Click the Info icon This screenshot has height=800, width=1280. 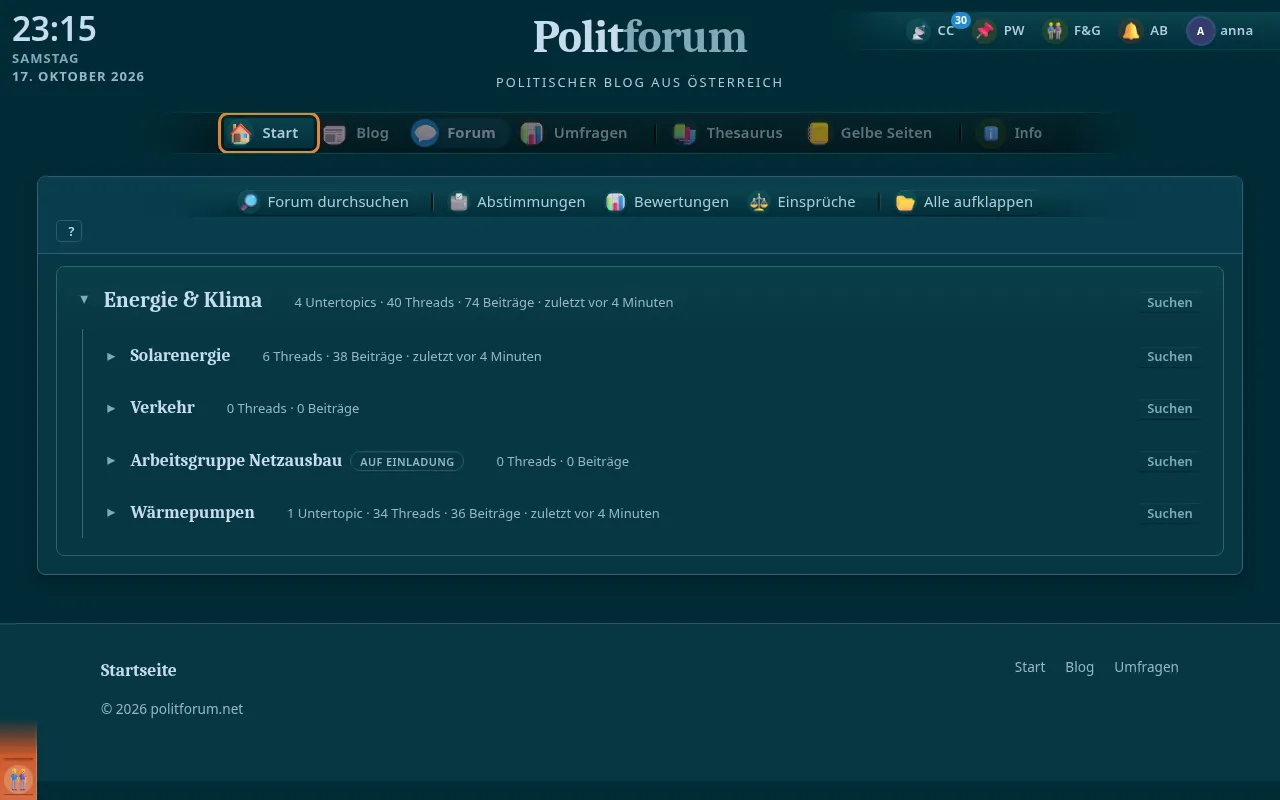991,133
